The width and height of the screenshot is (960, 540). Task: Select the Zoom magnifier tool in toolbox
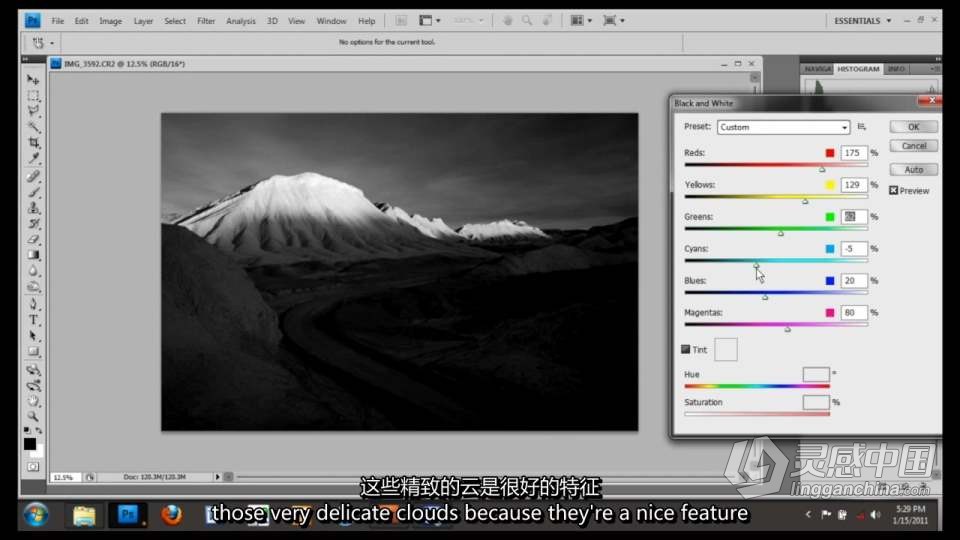point(33,416)
